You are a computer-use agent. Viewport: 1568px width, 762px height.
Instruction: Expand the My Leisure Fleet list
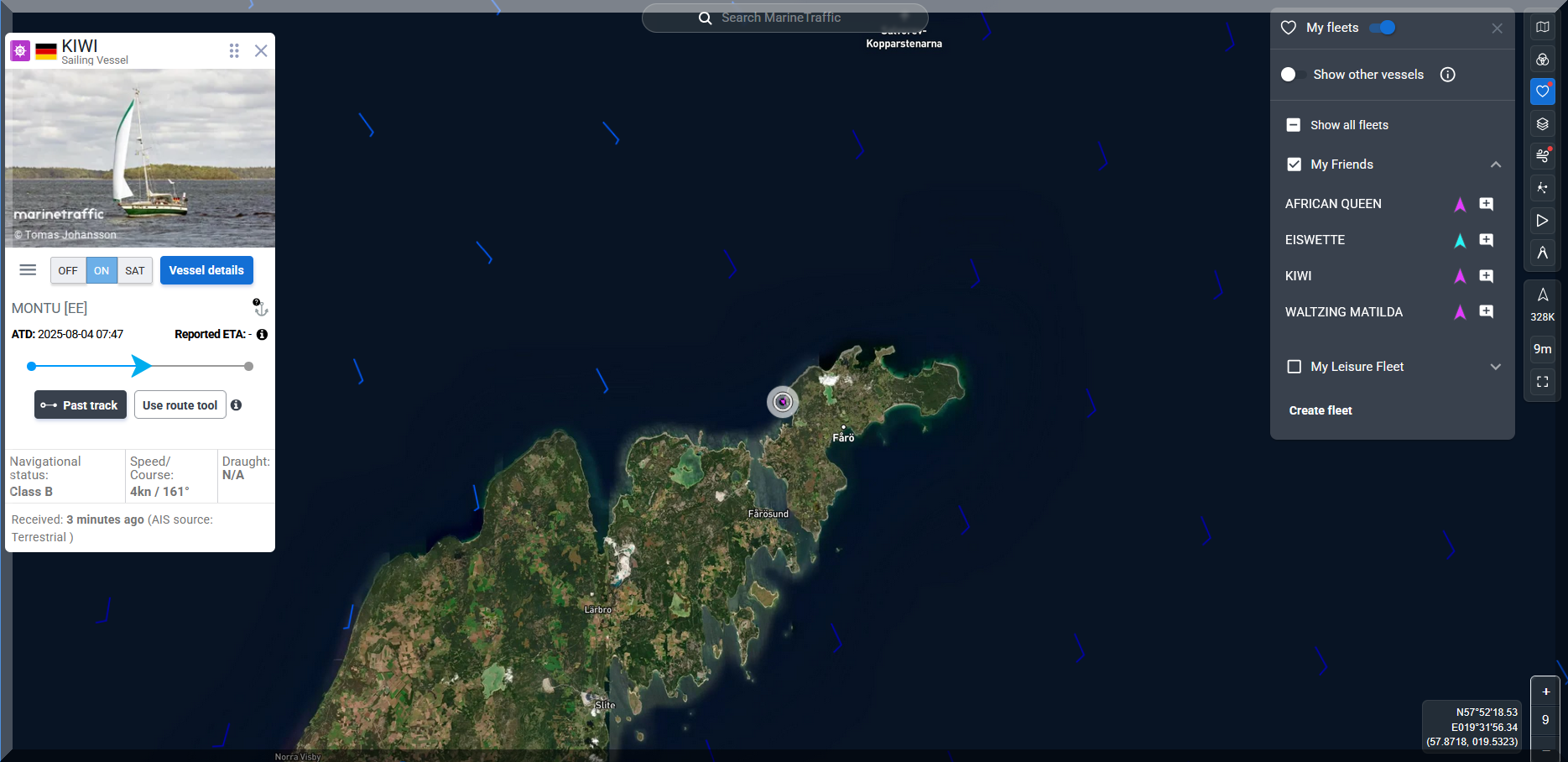[x=1495, y=367]
